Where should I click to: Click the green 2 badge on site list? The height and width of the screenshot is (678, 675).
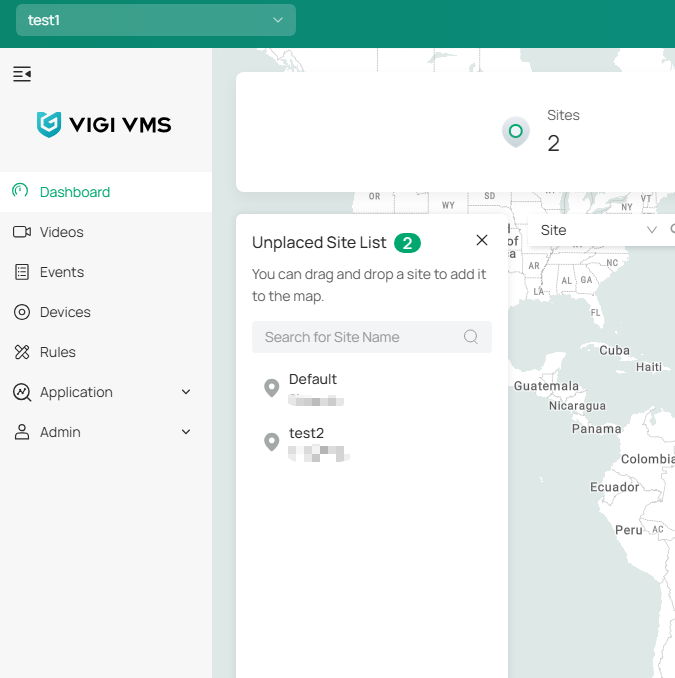click(x=407, y=243)
